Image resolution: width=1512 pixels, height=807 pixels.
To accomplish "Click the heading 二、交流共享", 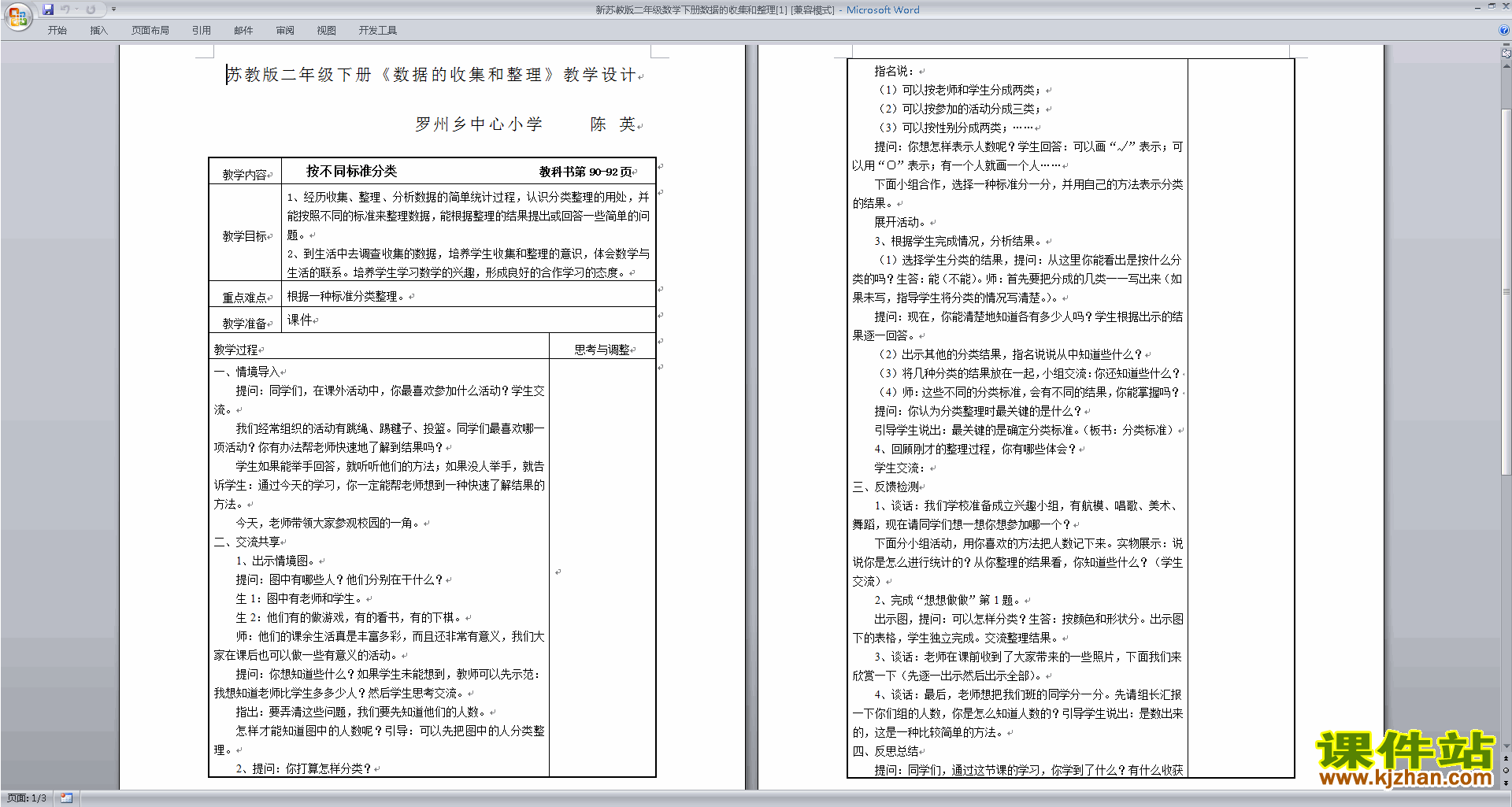I will [246, 542].
